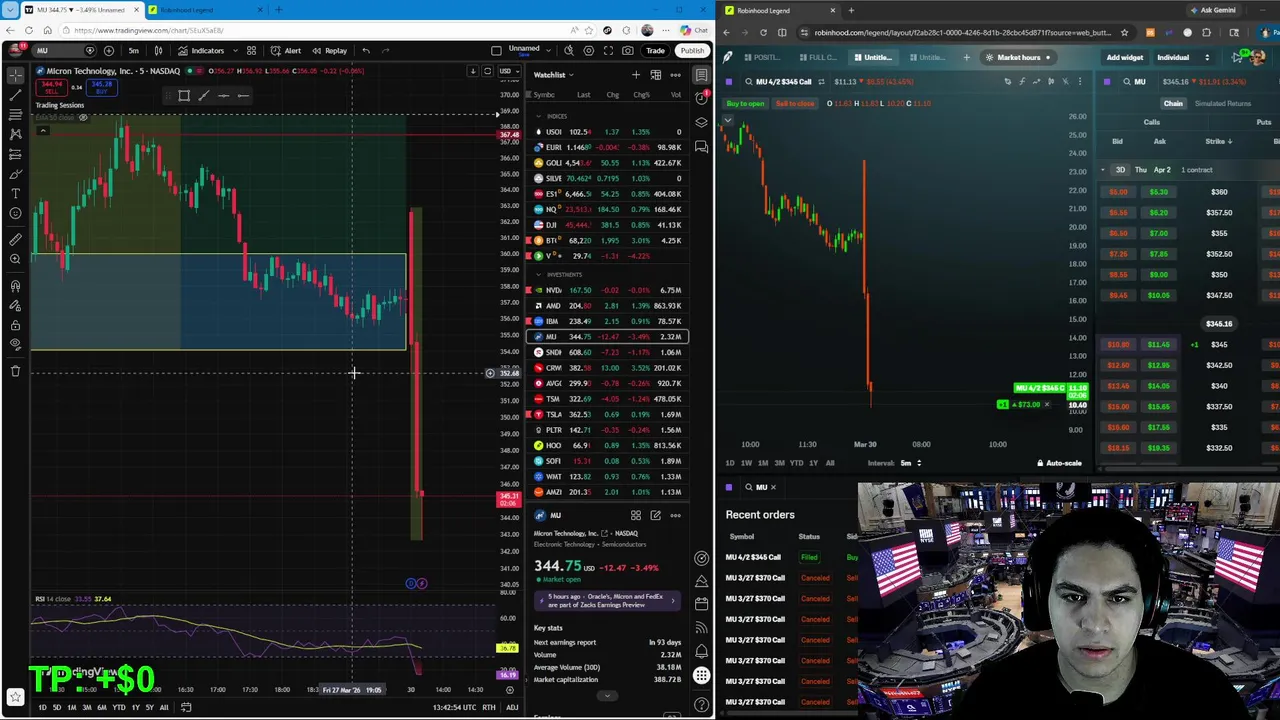1280x720 pixels.
Task: Edit MU symbol note icon
Action: tap(655, 515)
